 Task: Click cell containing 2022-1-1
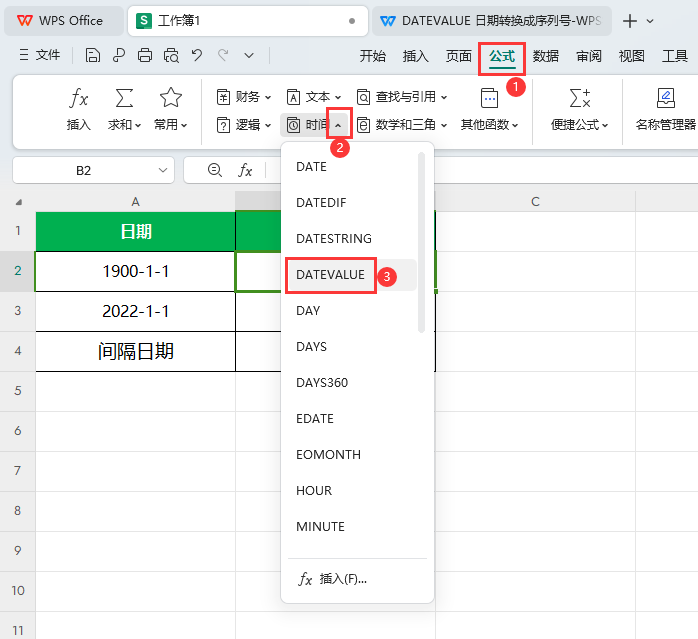135,311
